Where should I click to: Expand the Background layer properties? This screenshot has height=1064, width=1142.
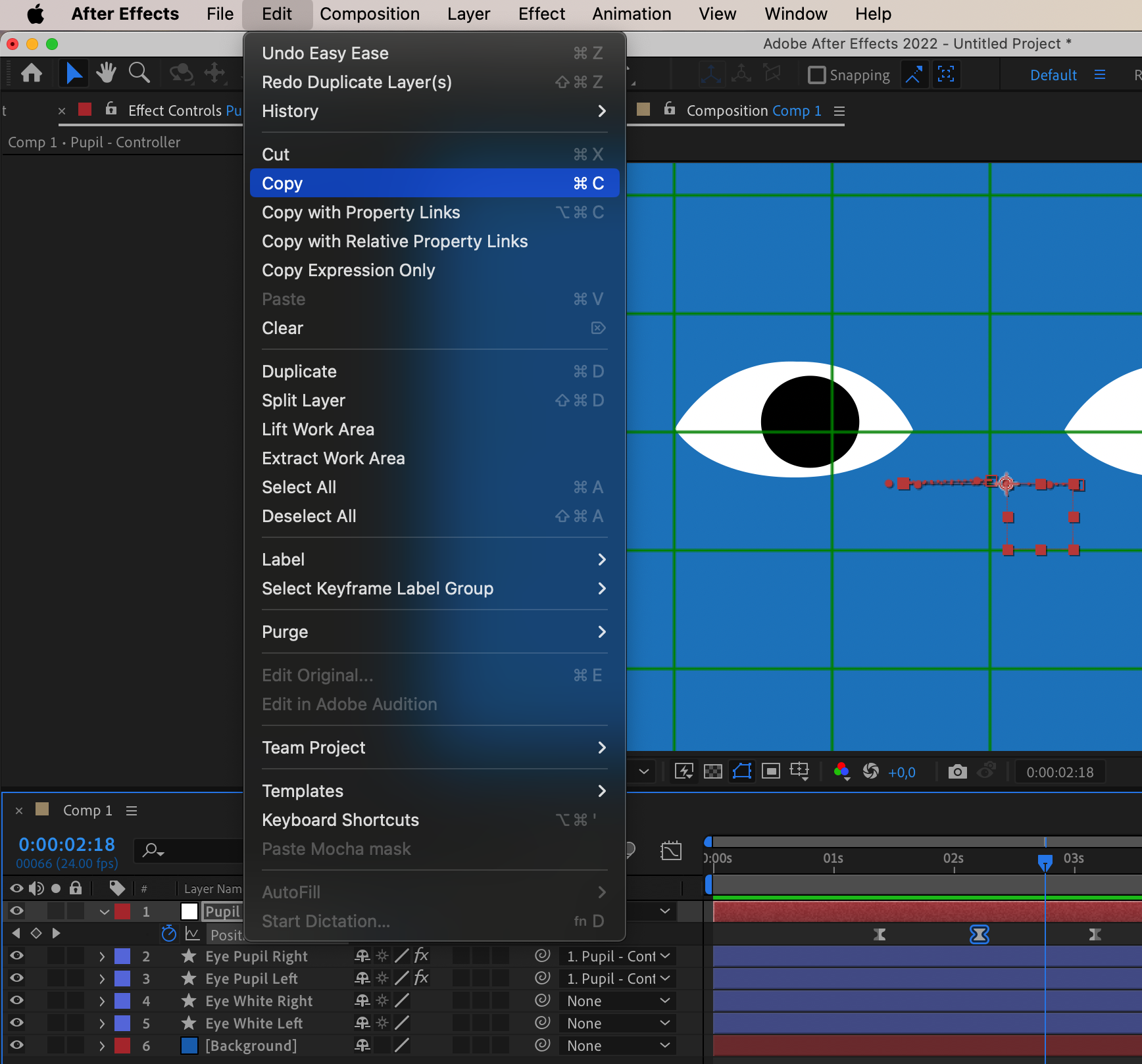102,1046
